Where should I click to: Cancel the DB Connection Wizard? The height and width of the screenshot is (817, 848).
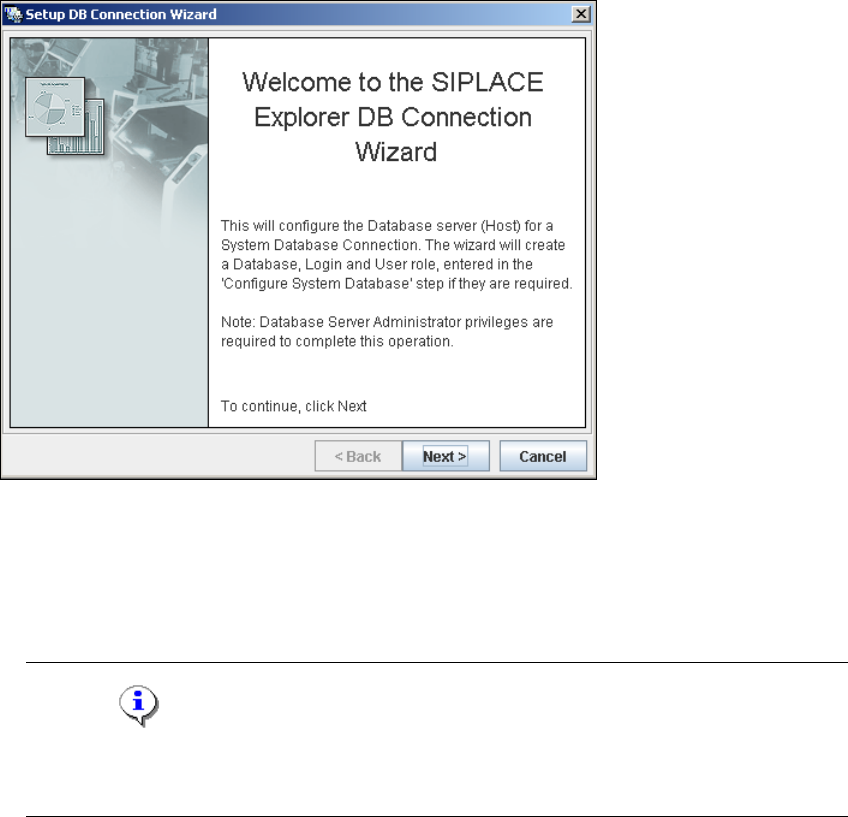click(543, 456)
